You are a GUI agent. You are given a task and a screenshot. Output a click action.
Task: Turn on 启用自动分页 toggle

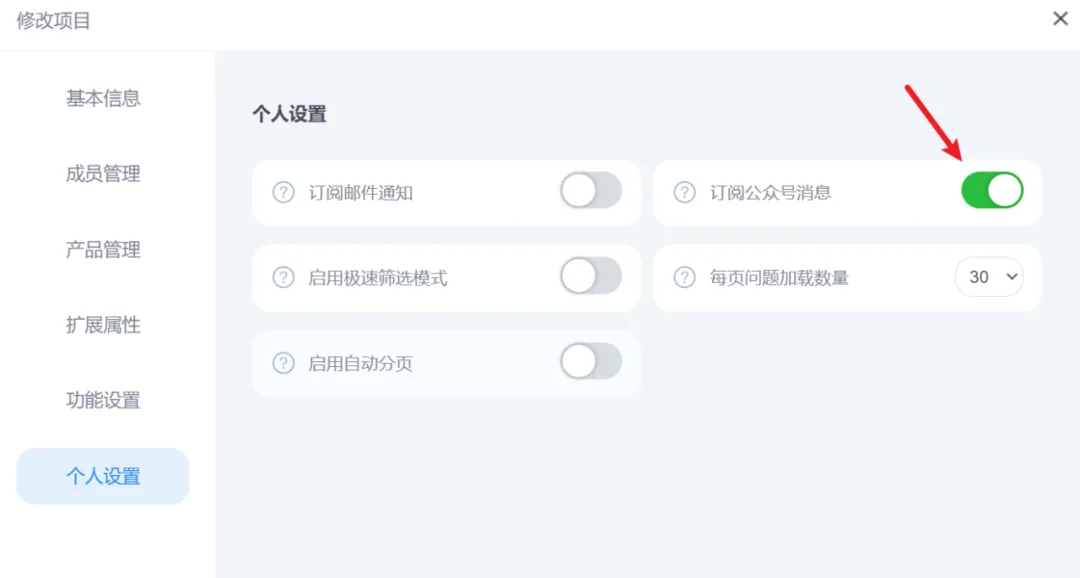[x=591, y=362]
